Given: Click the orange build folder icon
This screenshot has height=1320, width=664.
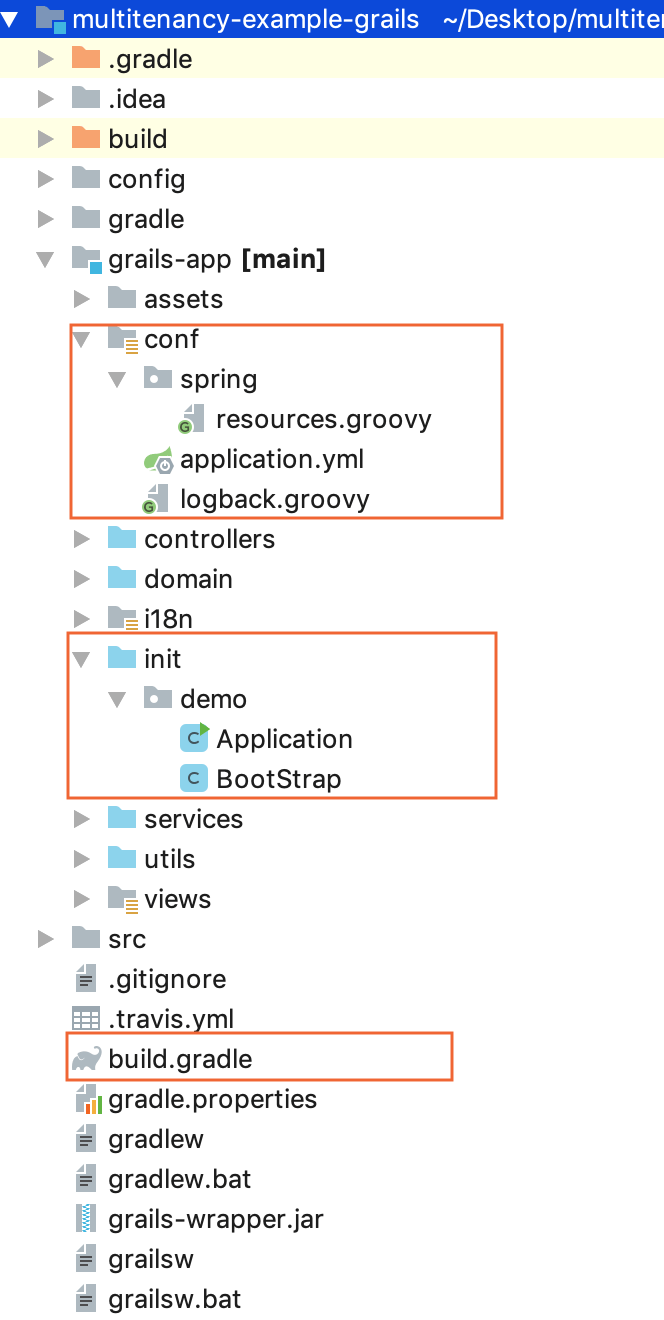Looking at the screenshot, I should tap(87, 139).
